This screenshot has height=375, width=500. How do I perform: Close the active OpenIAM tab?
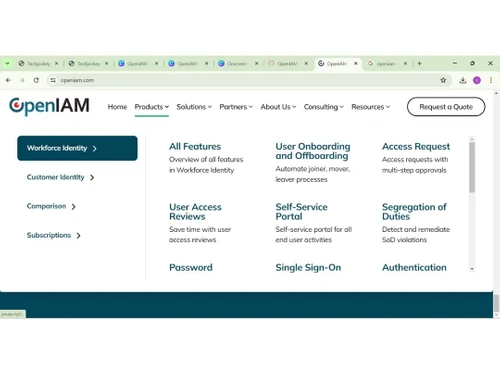coord(356,63)
